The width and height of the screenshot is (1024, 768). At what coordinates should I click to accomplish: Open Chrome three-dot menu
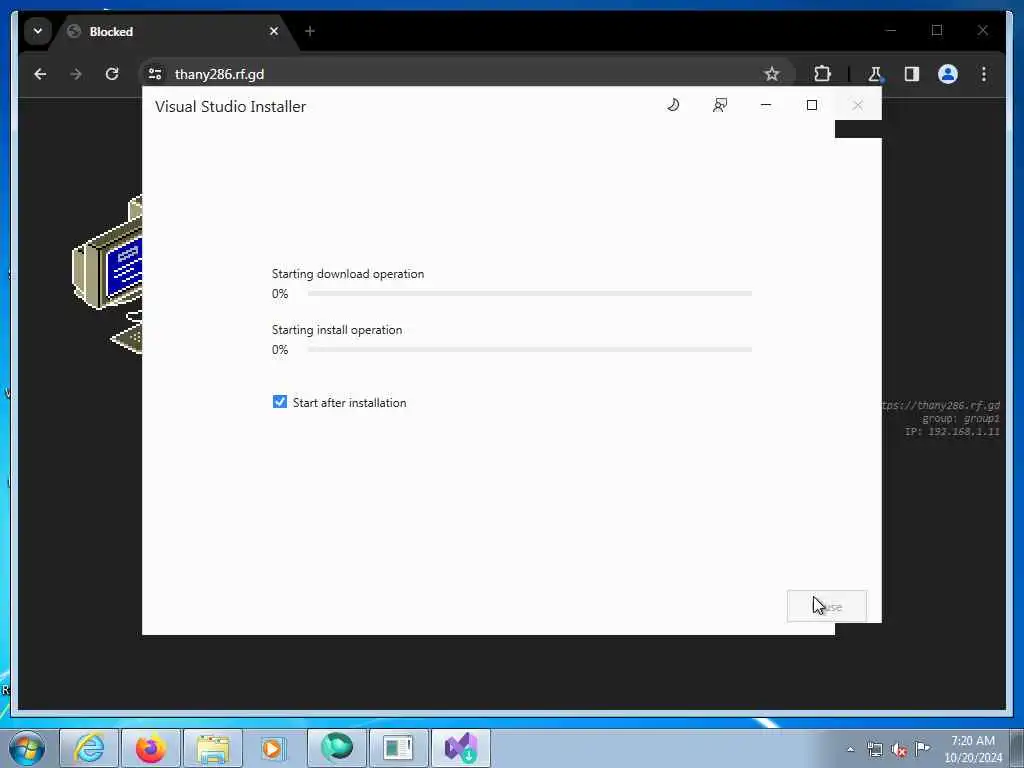[x=984, y=74]
